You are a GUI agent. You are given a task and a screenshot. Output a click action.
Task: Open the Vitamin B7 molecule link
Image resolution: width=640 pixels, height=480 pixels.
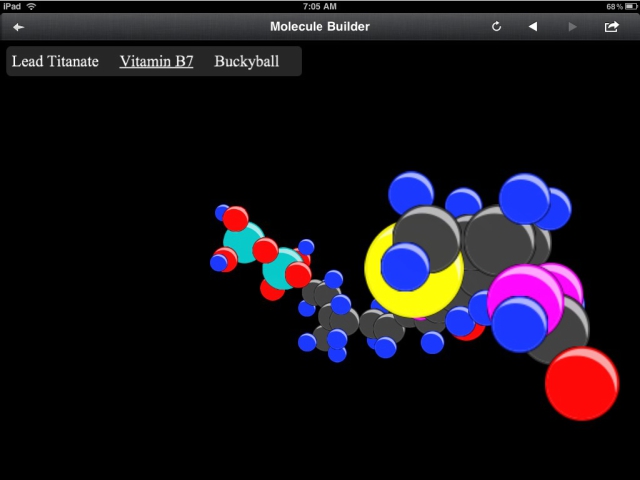156,61
